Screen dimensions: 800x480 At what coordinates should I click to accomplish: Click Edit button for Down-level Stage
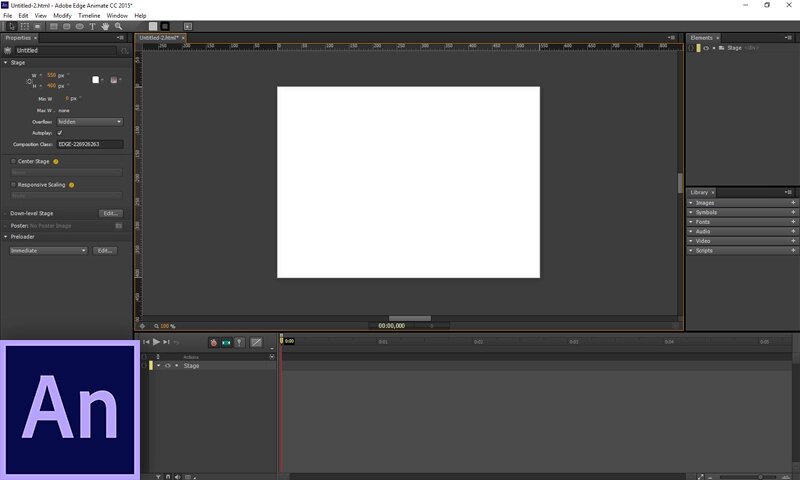111,213
